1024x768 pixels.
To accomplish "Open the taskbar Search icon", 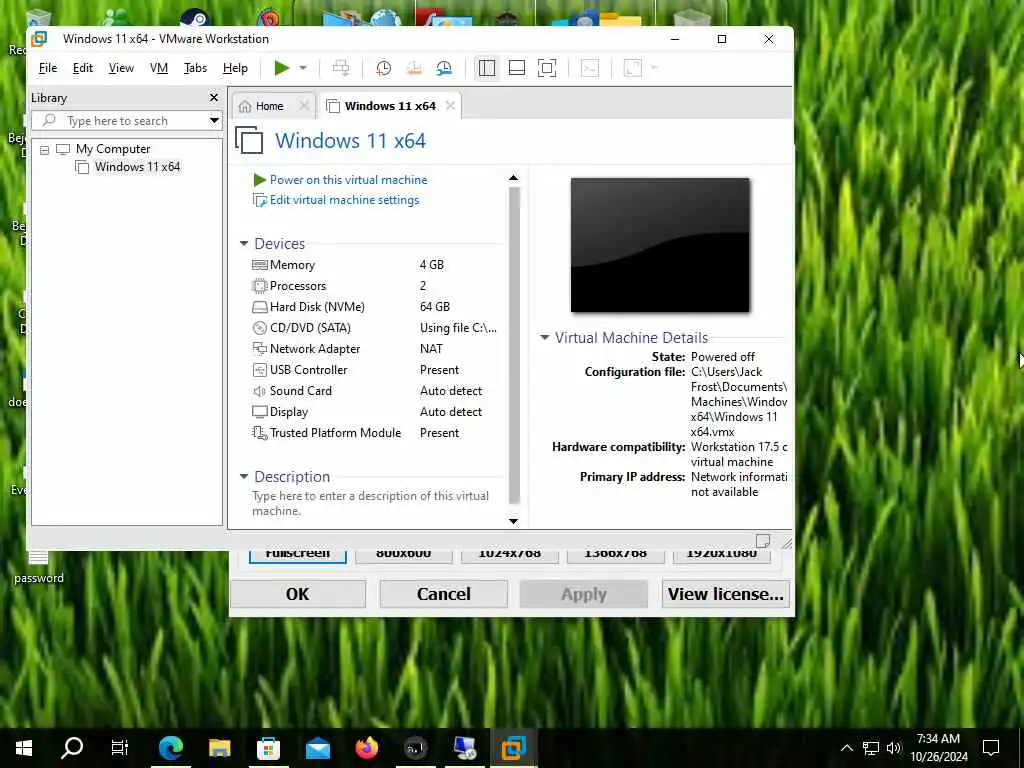I will pyautogui.click(x=72, y=748).
